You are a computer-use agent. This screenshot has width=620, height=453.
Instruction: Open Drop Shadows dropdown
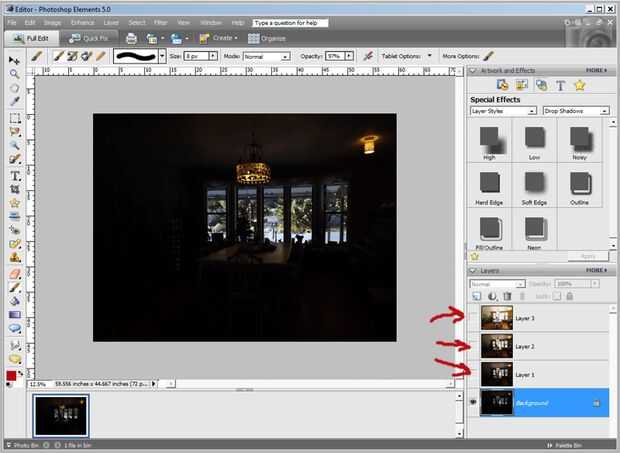[576, 111]
